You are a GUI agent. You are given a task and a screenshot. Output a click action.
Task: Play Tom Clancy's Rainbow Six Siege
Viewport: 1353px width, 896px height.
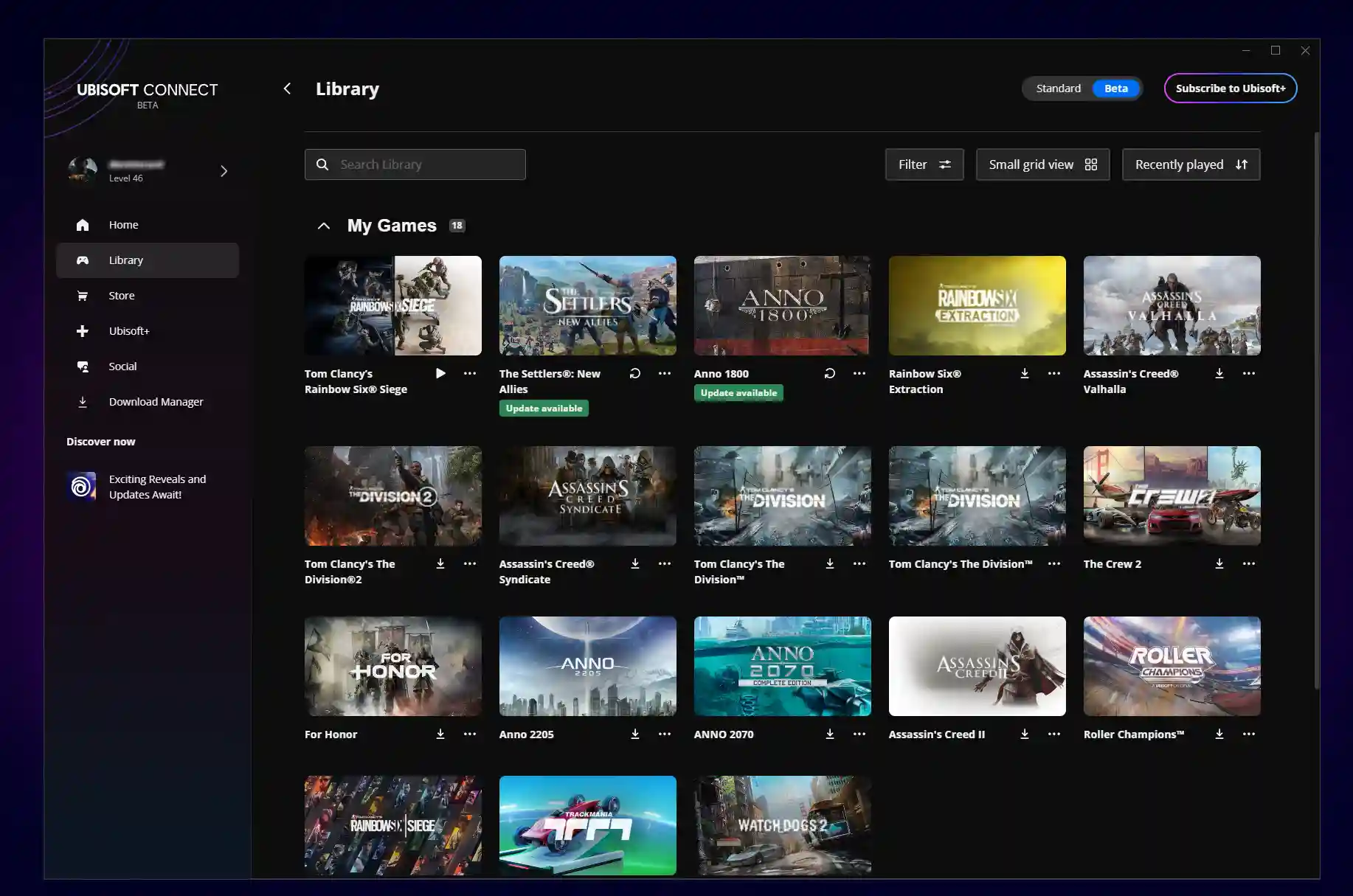440,373
